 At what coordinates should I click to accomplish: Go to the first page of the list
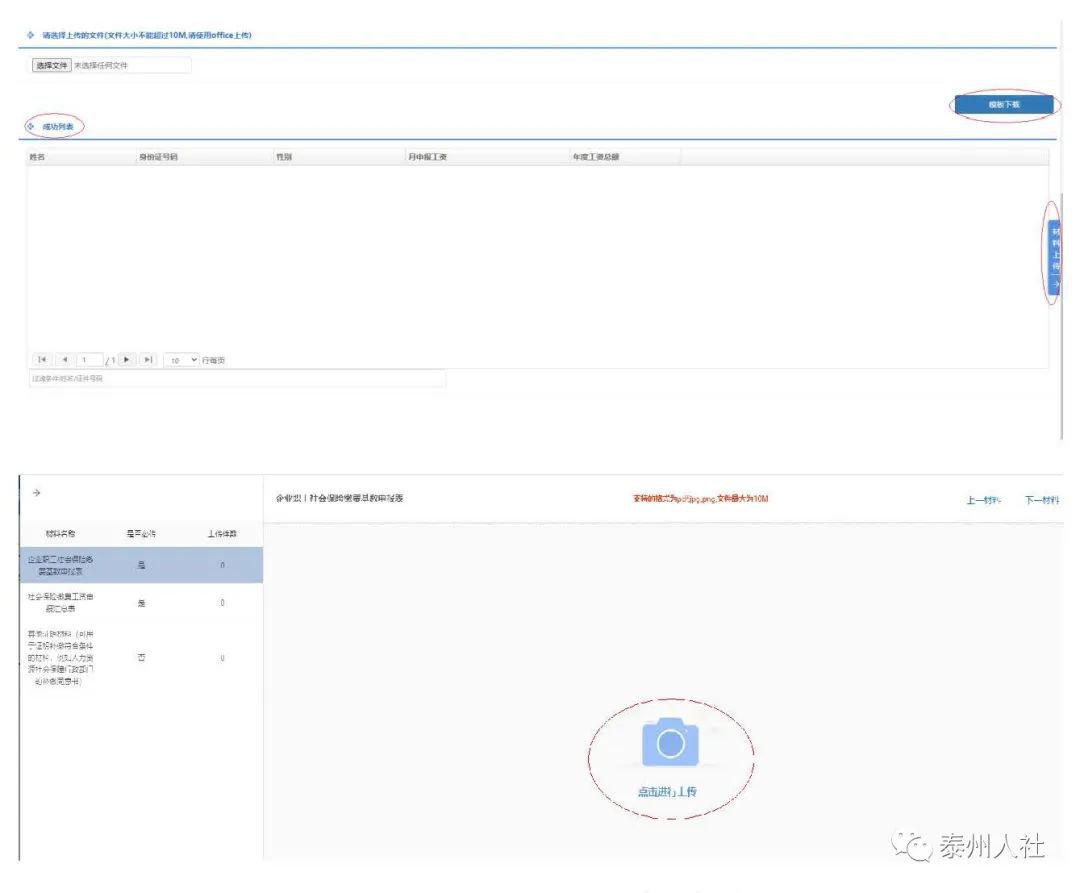(x=42, y=359)
